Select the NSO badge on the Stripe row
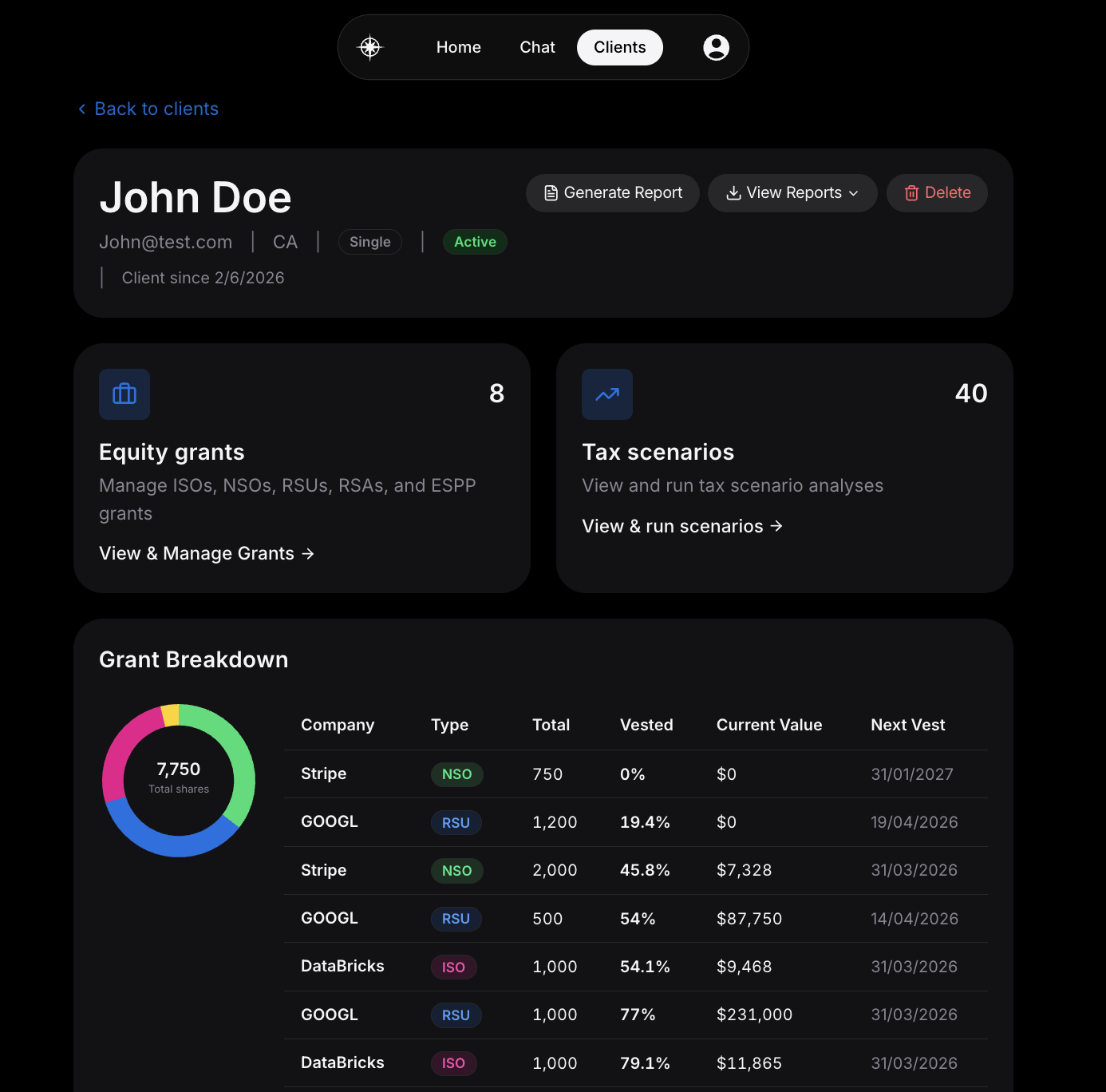The height and width of the screenshot is (1092, 1106). click(x=456, y=773)
